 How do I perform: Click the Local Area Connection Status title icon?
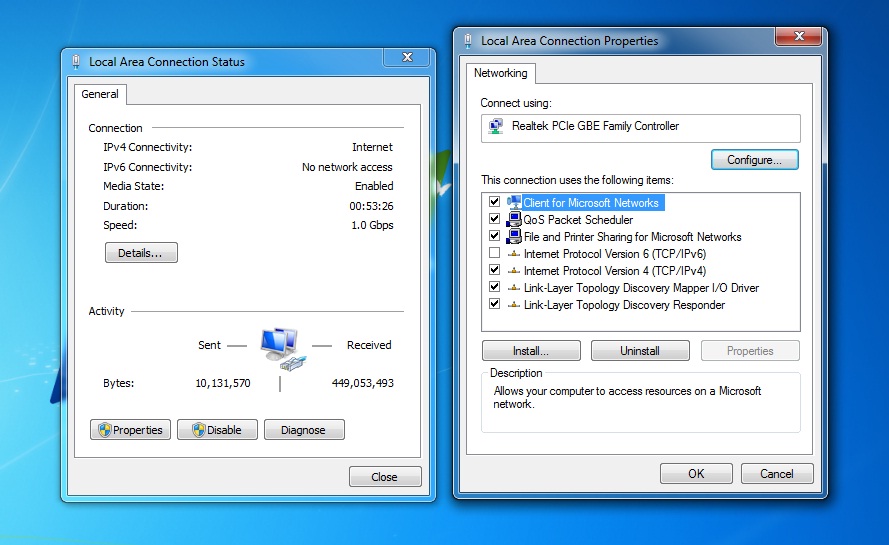76,62
